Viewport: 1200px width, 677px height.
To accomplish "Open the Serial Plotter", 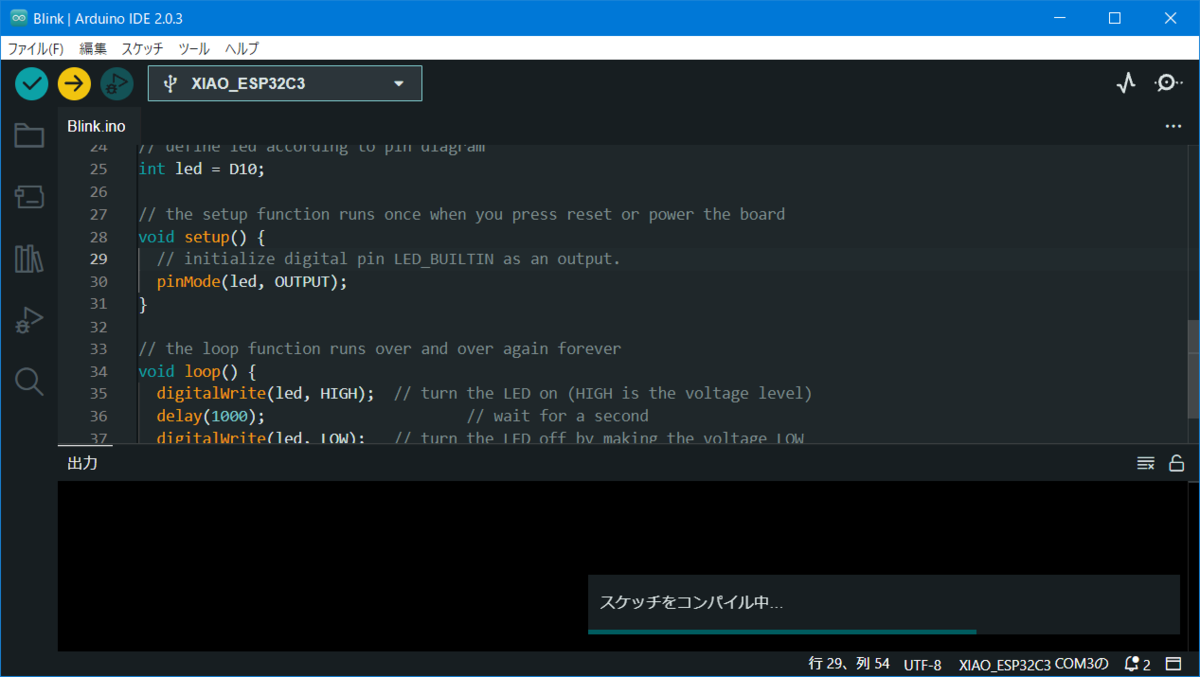I will [x=1126, y=83].
